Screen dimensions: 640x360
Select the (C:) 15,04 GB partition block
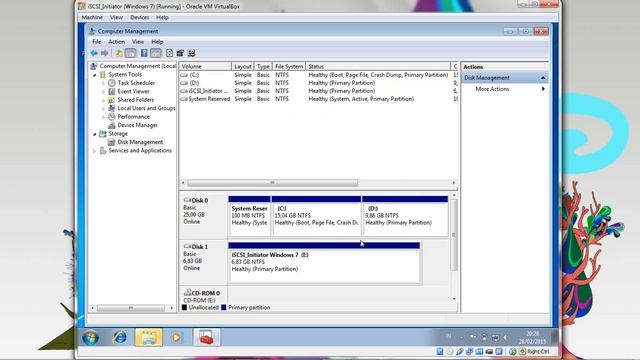coord(316,216)
